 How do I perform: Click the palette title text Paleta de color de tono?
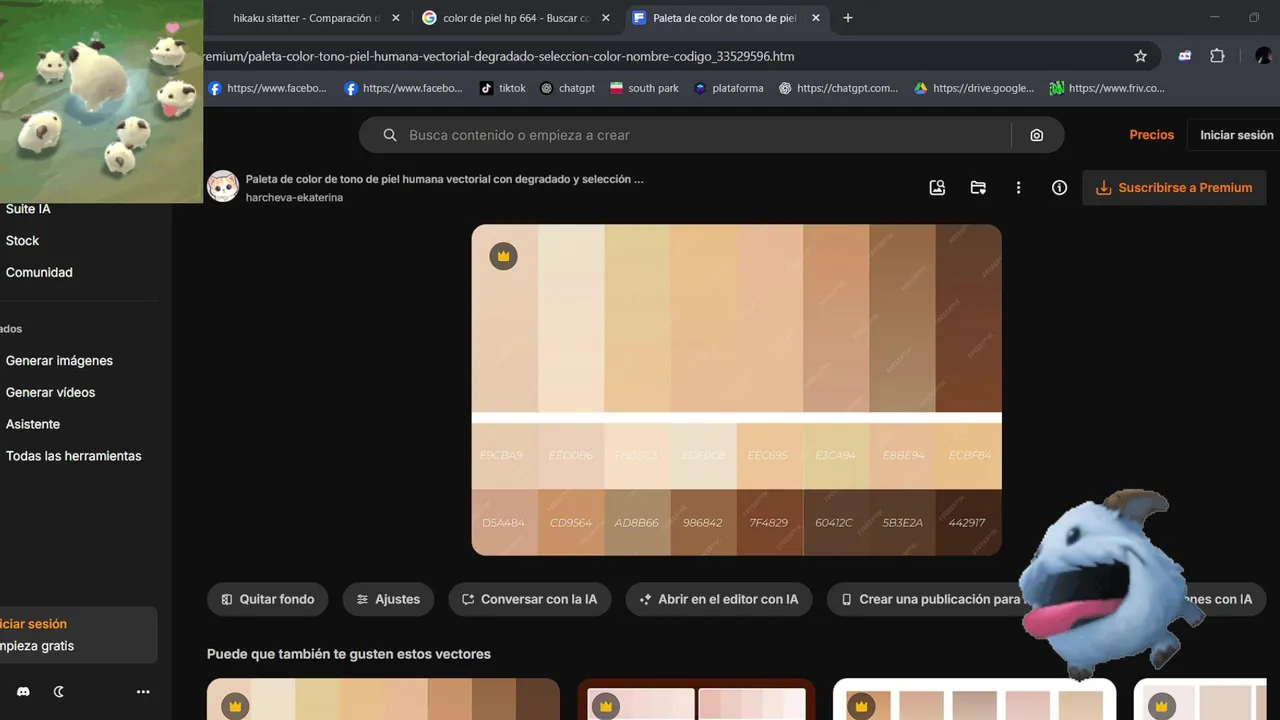click(x=444, y=179)
